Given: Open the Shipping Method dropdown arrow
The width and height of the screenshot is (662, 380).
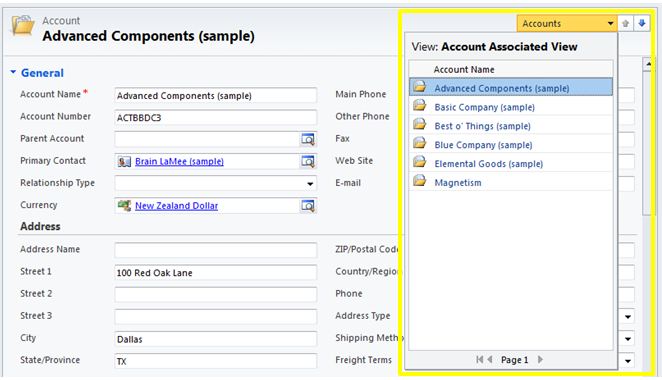Looking at the screenshot, I should [628, 339].
